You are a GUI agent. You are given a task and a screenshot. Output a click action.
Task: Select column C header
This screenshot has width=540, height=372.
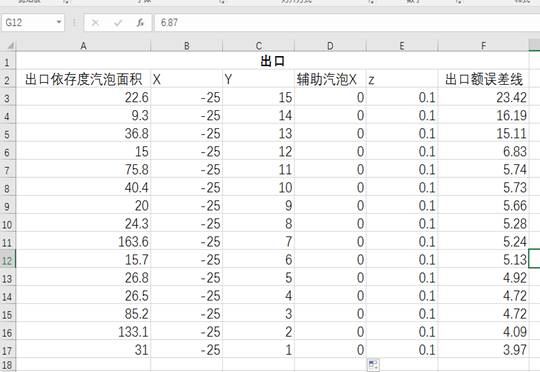click(x=259, y=45)
